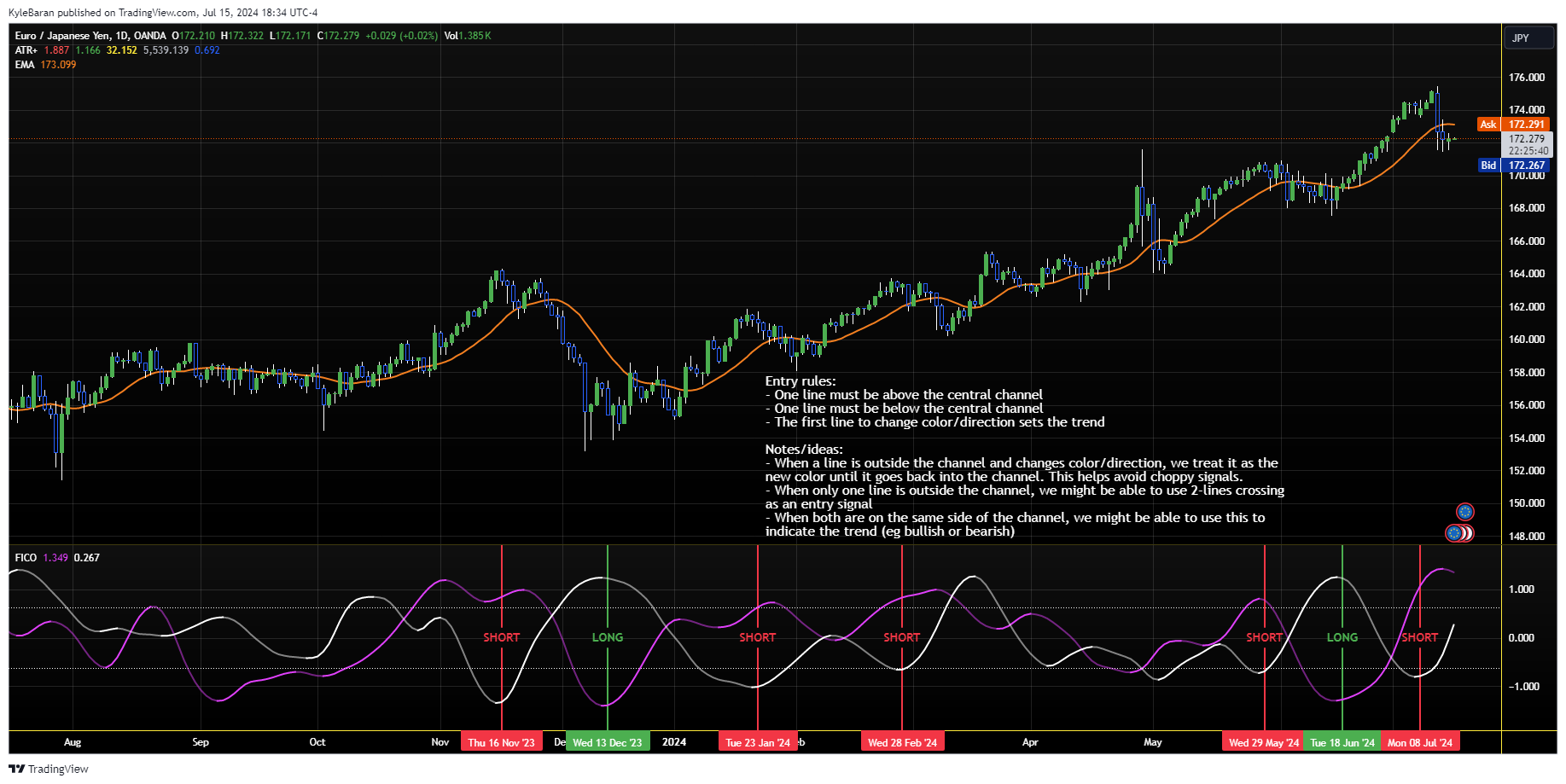
Task: Click the 'Notes/ideas:' annotation heading
Action: (804, 450)
